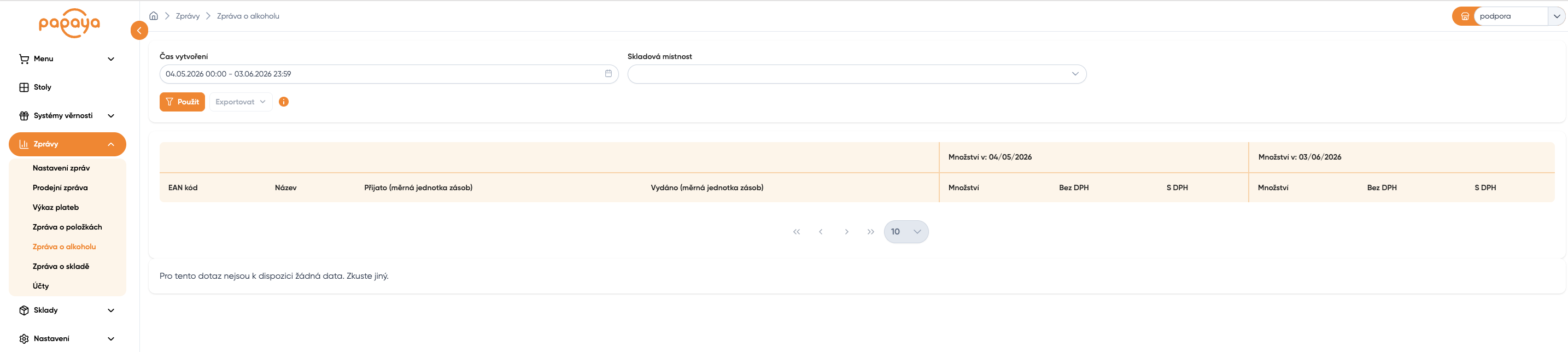
Task: Click EAN kód column header
Action: point(183,187)
